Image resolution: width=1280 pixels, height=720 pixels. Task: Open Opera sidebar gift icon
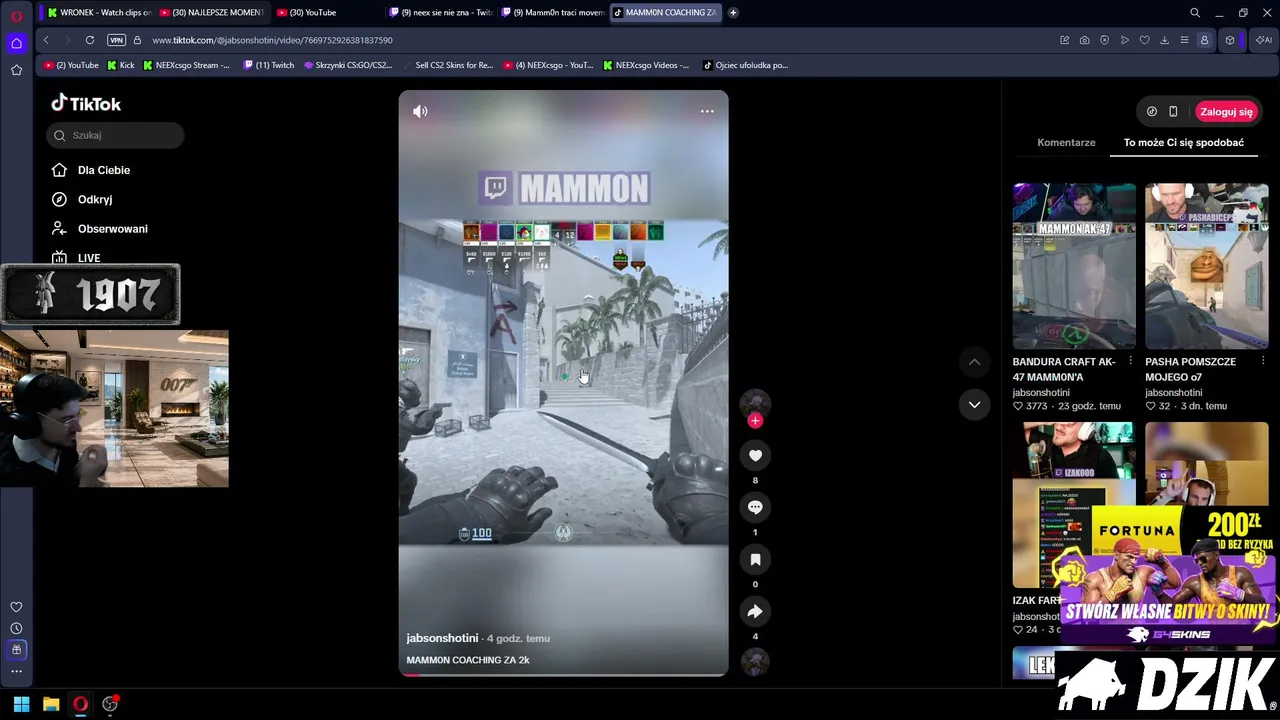click(x=16, y=650)
